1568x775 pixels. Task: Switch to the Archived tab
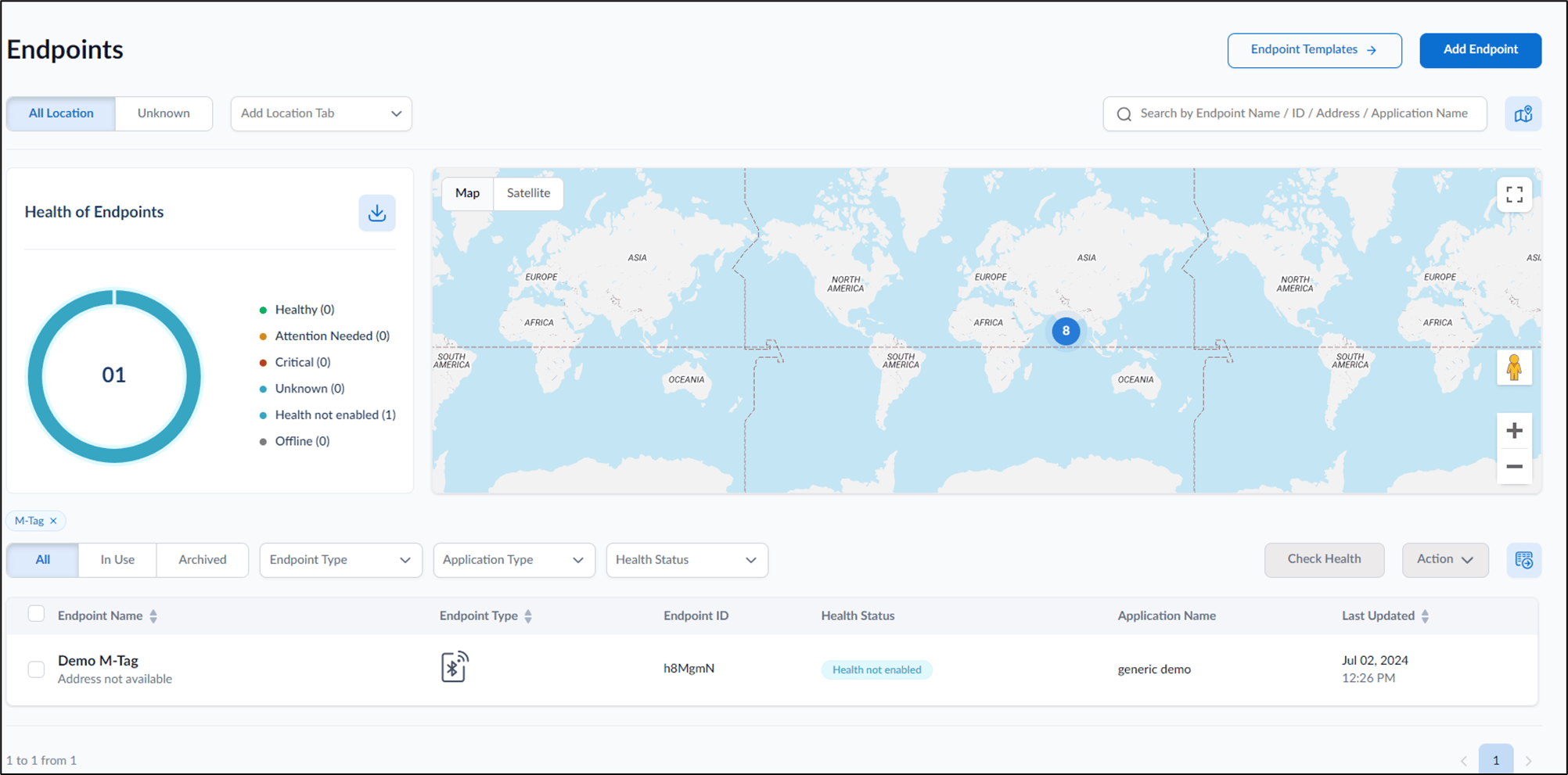(x=203, y=560)
